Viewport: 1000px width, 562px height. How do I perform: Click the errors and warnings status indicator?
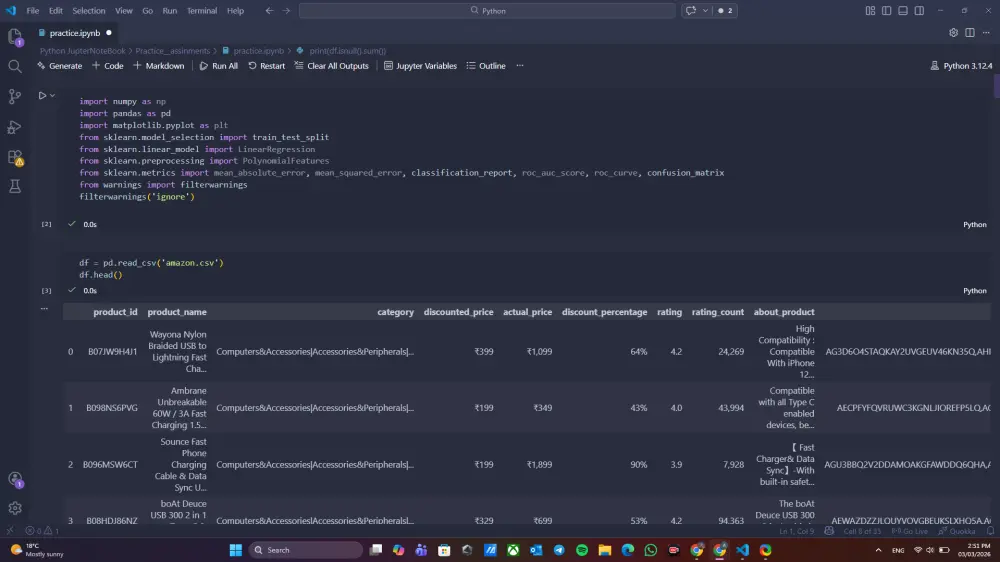pos(42,531)
